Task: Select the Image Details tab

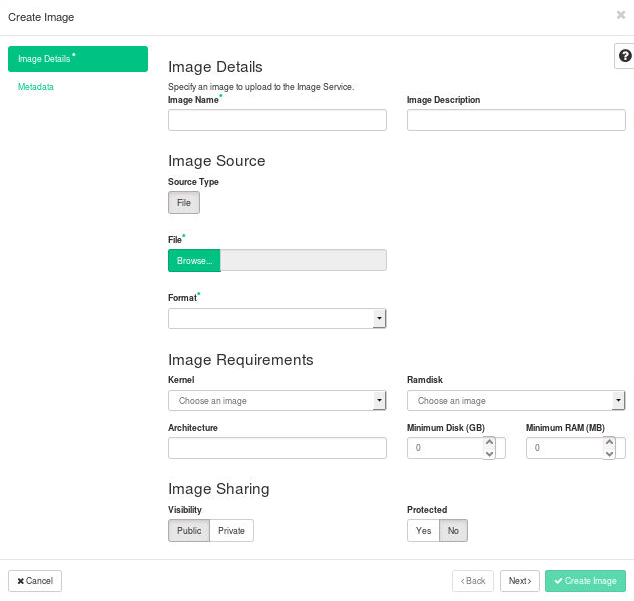Action: (x=77, y=59)
